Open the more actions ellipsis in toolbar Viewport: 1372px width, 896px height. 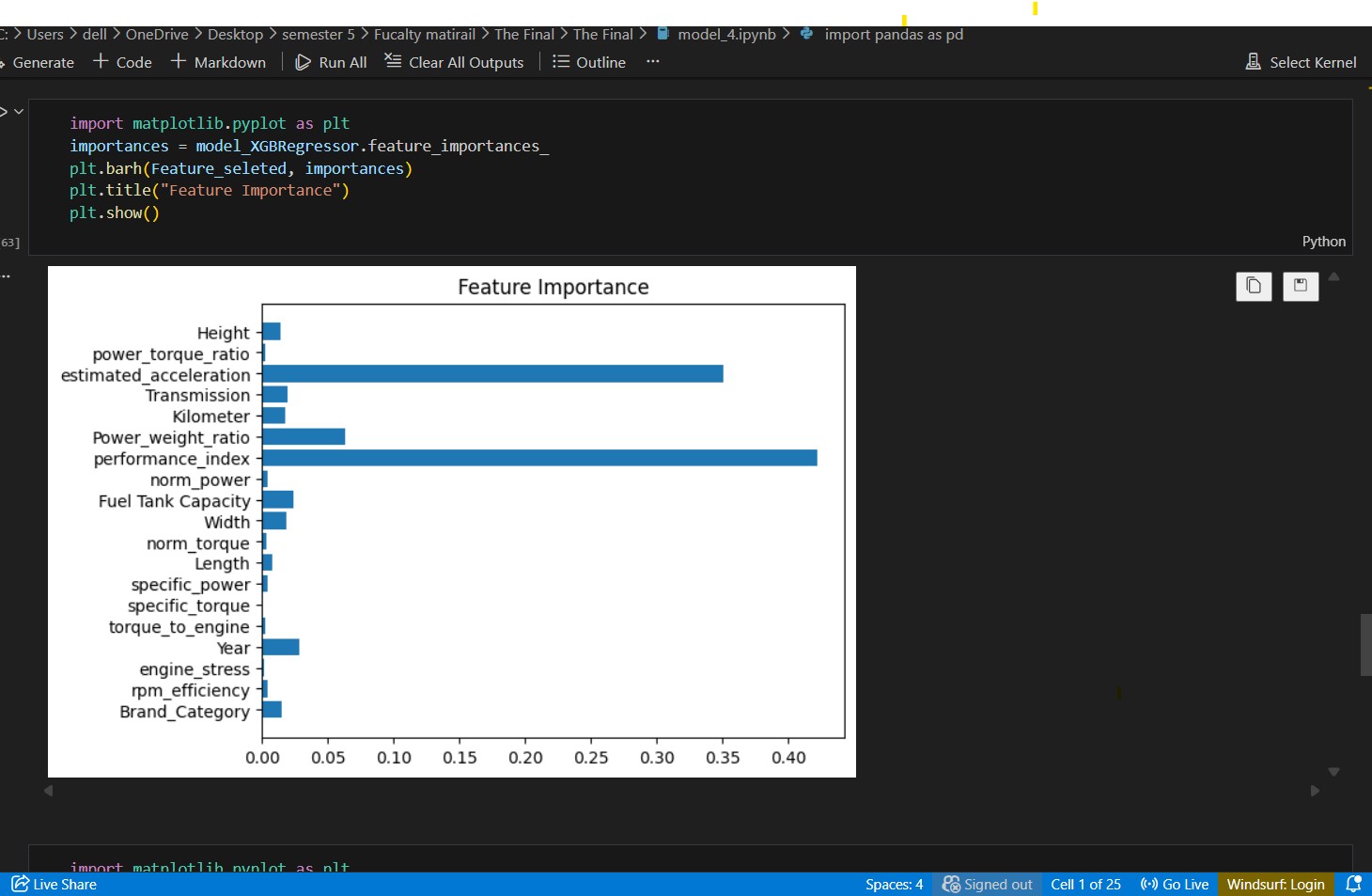tap(653, 62)
